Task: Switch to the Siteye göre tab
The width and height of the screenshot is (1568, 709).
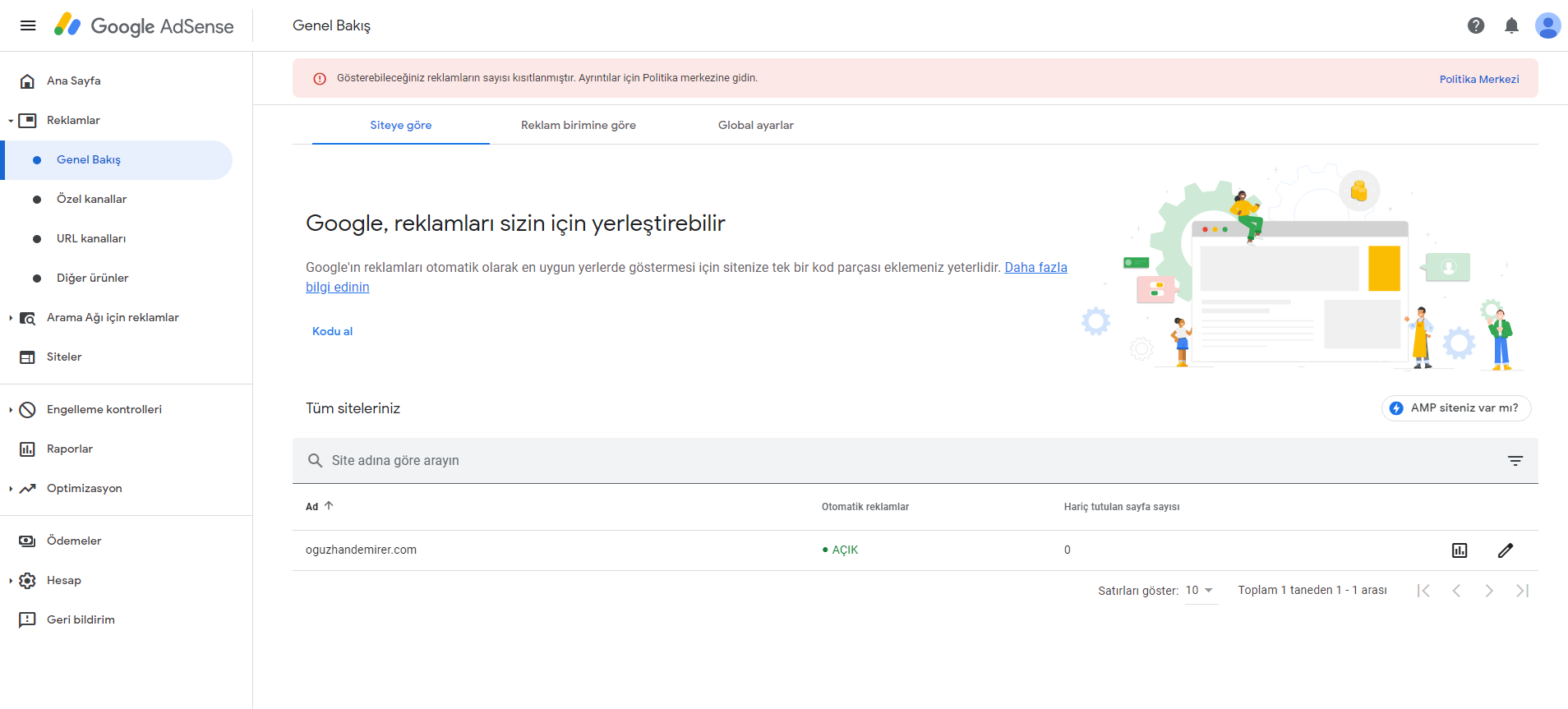Action: pos(401,125)
